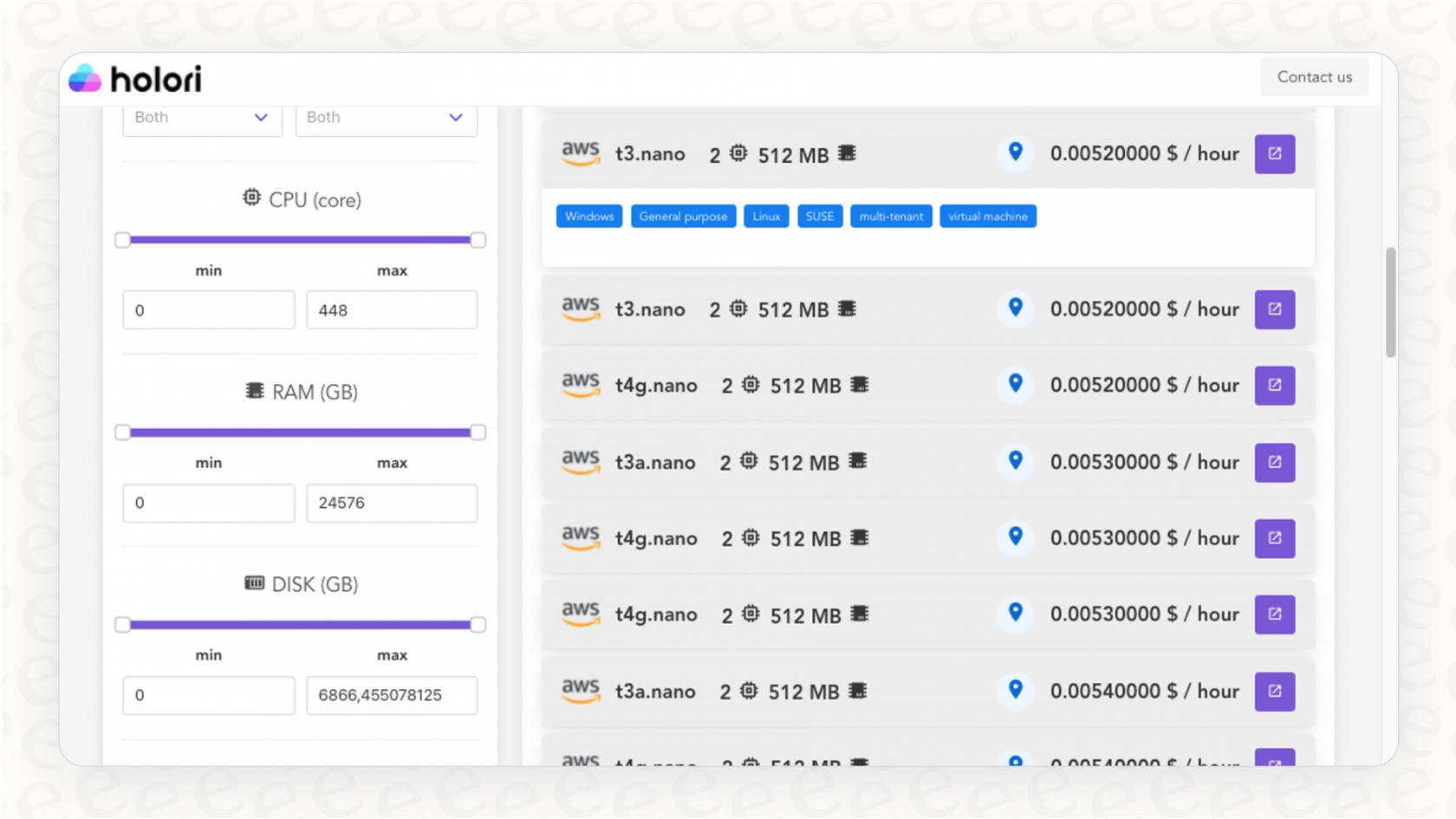Open the external link for the first t3.nano
This screenshot has height=819, width=1456.
click(x=1274, y=153)
